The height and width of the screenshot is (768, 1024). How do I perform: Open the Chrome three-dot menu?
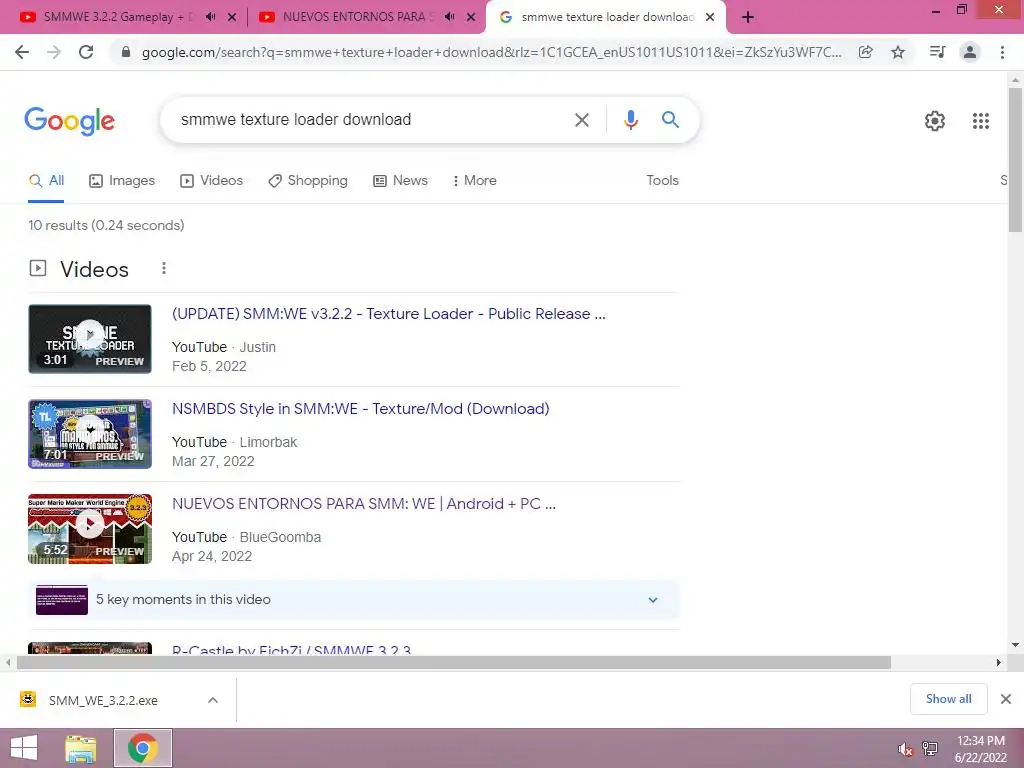[x=1002, y=52]
